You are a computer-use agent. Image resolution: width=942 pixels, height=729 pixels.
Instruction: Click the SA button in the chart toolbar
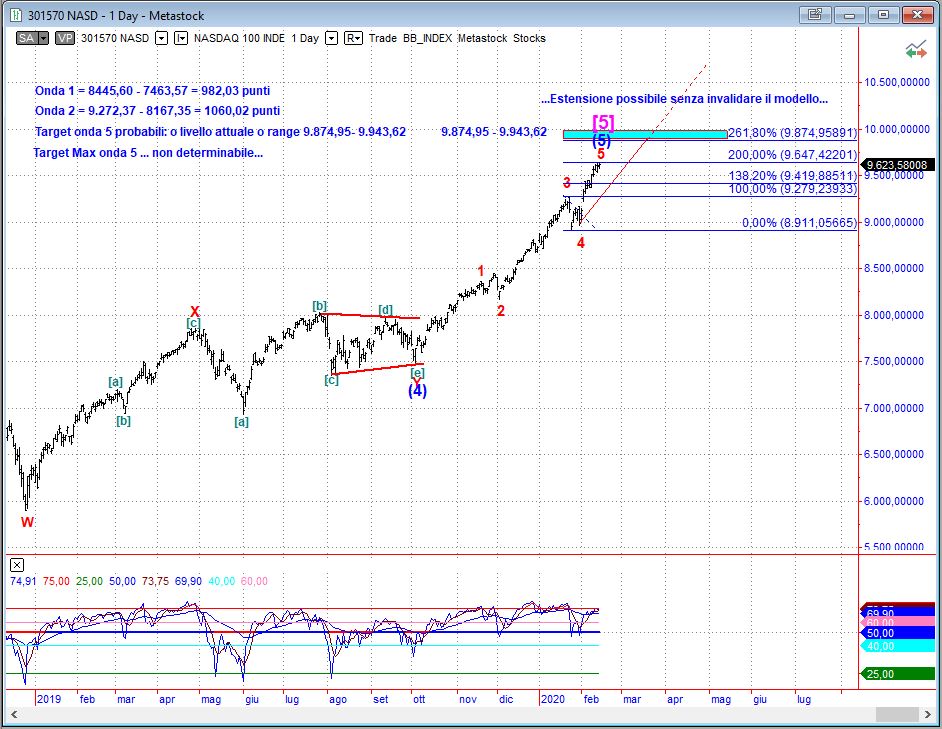click(x=29, y=38)
